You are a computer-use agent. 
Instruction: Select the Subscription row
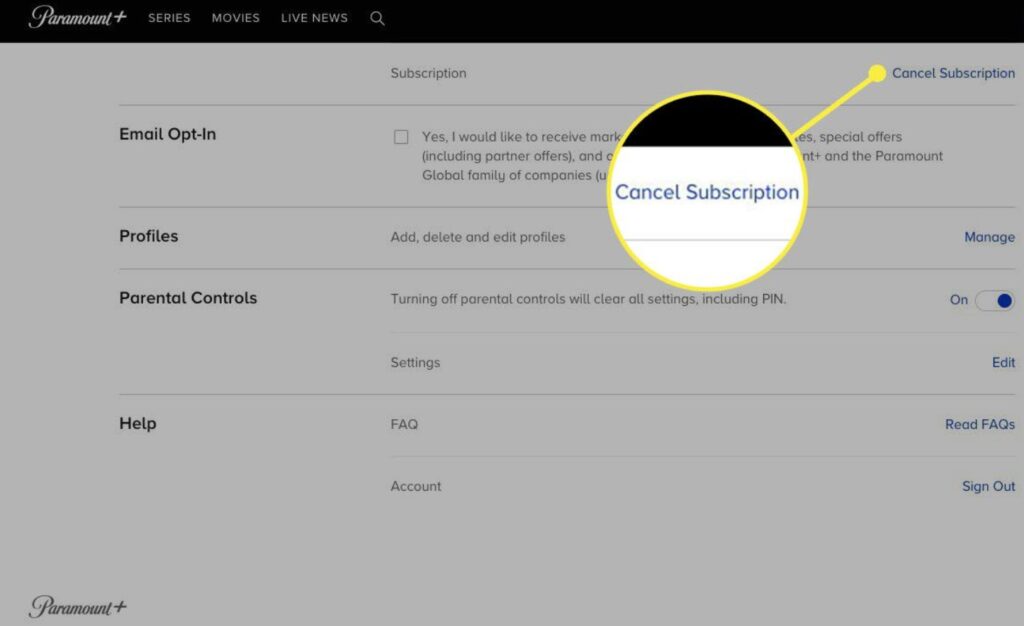pos(428,73)
